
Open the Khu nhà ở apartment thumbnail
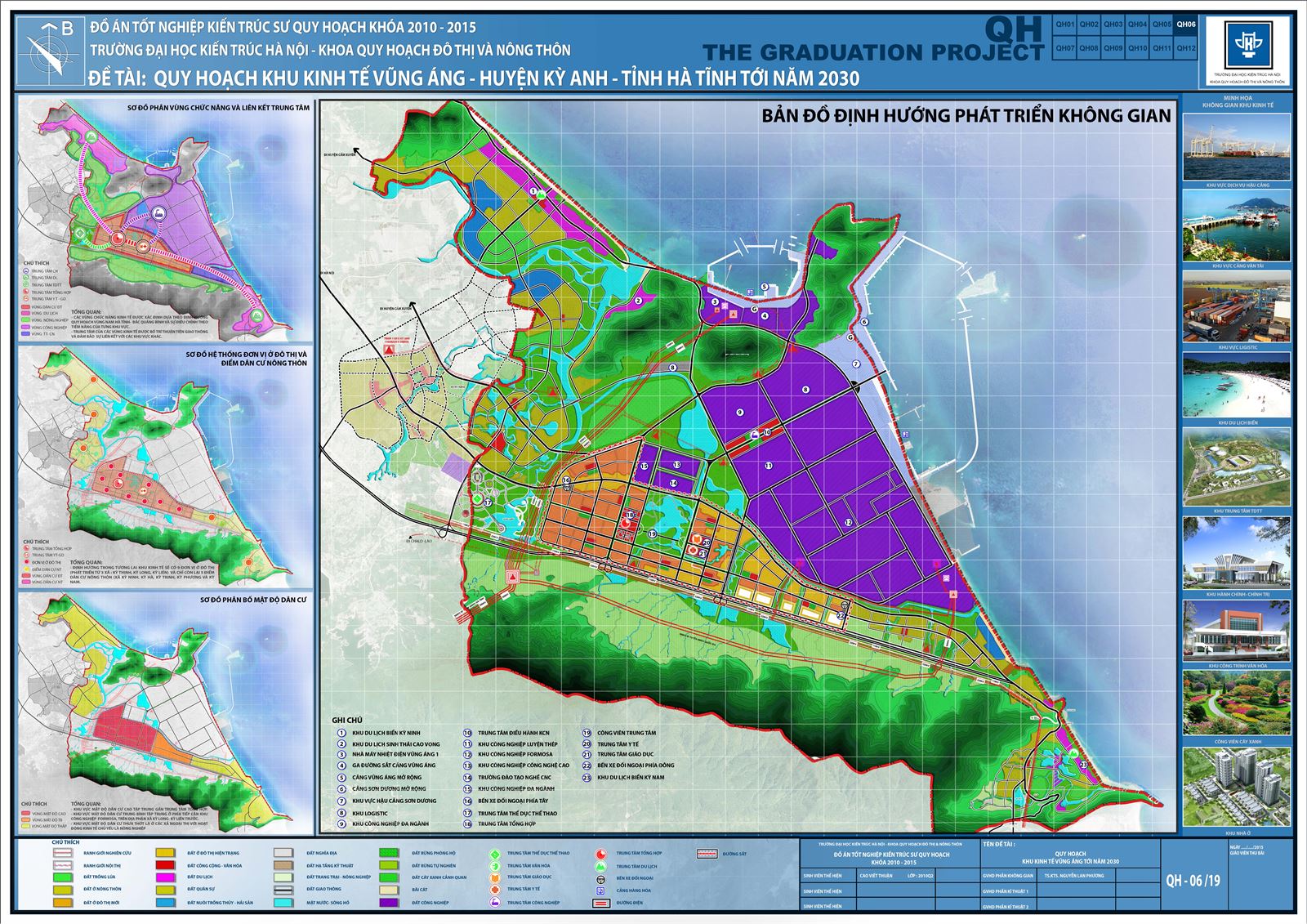[1237, 788]
